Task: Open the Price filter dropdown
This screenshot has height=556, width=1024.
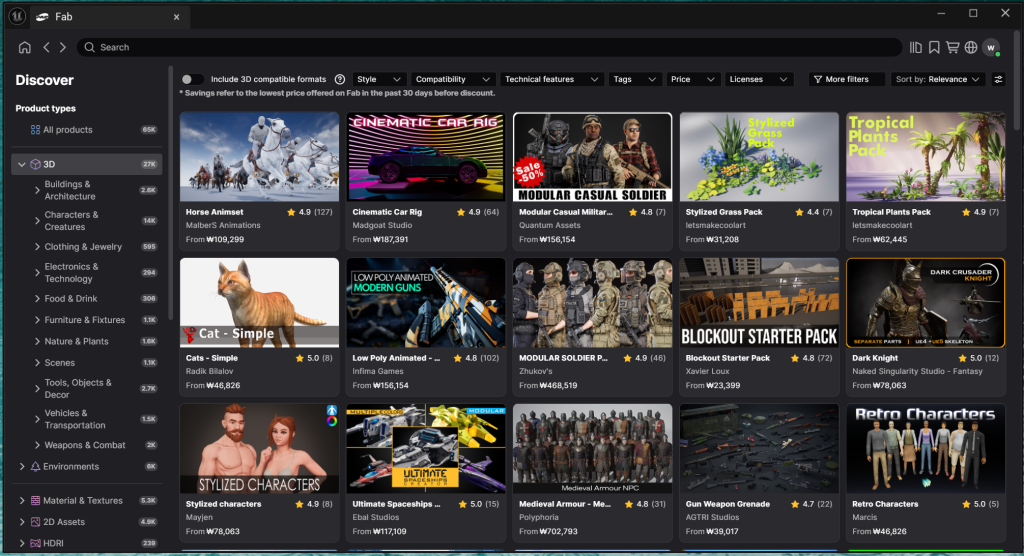Action: (x=692, y=79)
